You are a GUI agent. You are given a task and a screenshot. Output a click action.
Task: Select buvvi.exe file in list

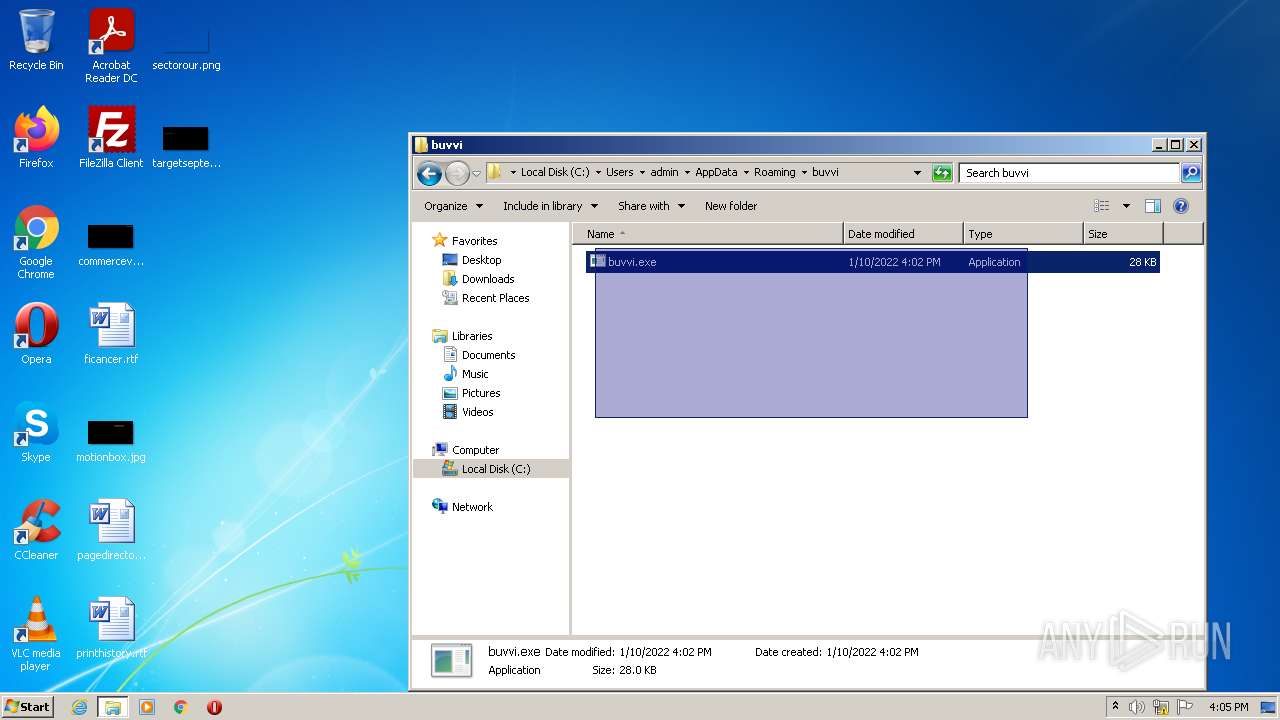[872, 262]
